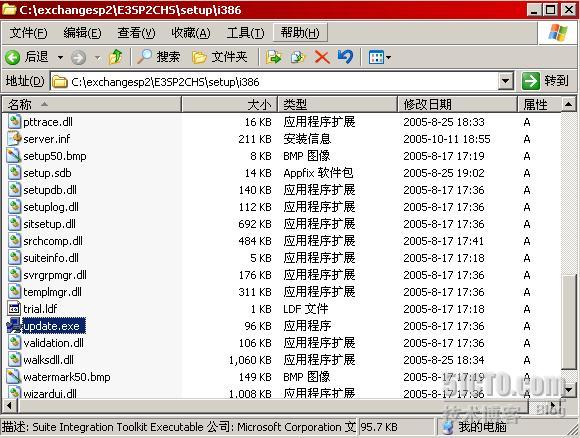Open the 文件(F) menu
The image size is (580, 438).
coord(28,33)
